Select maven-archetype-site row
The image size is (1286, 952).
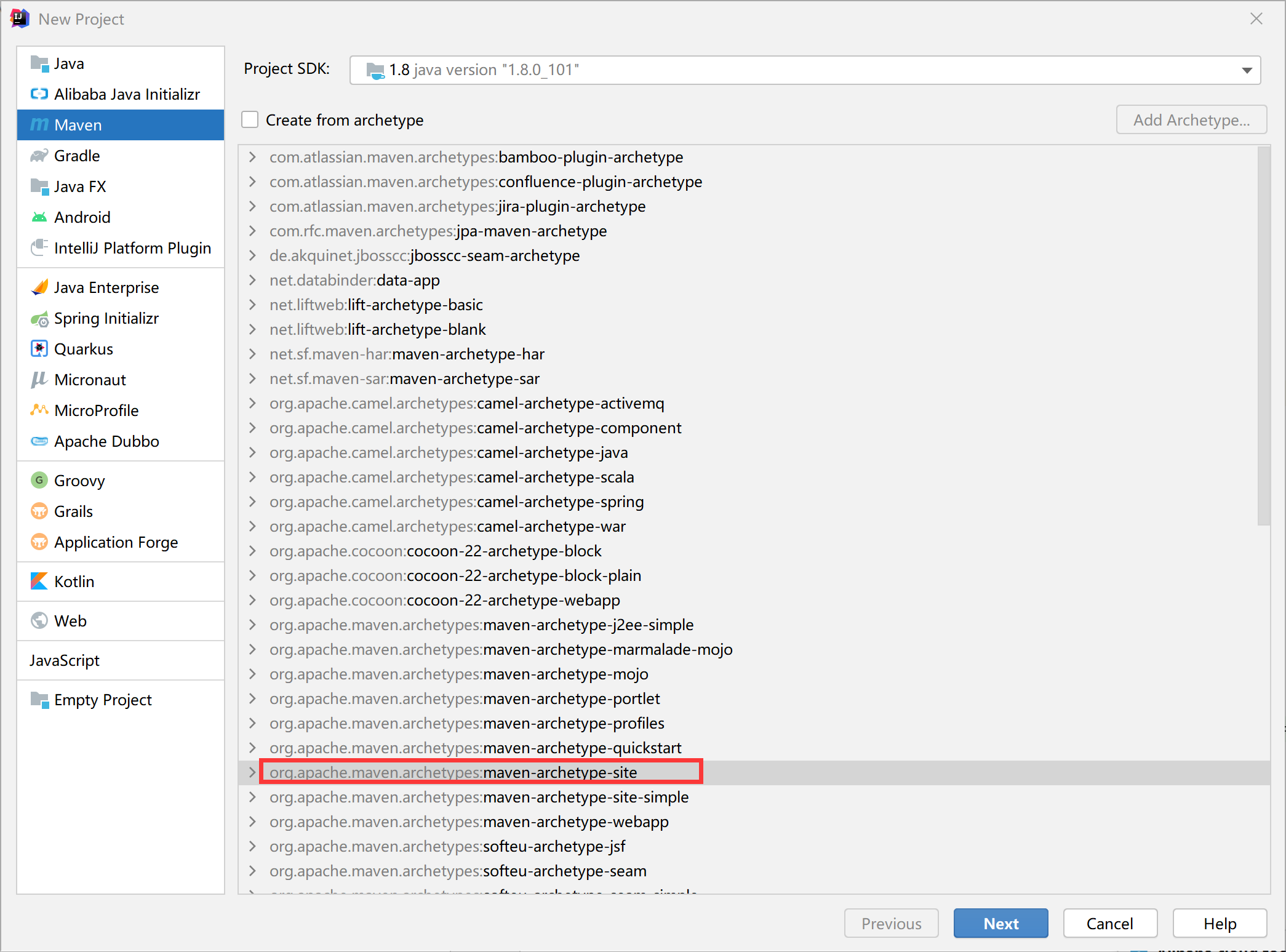[x=754, y=772]
